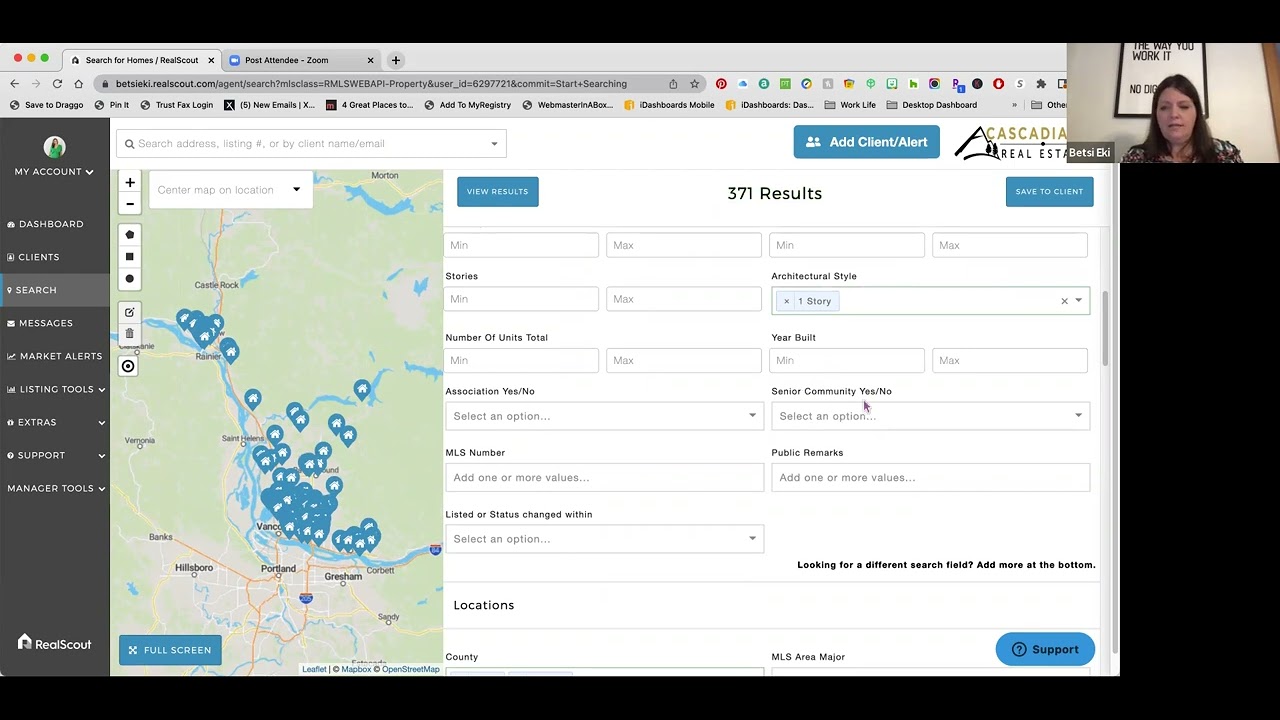Click the locate me map tool
Screen dimensions: 1280x720
point(128,366)
